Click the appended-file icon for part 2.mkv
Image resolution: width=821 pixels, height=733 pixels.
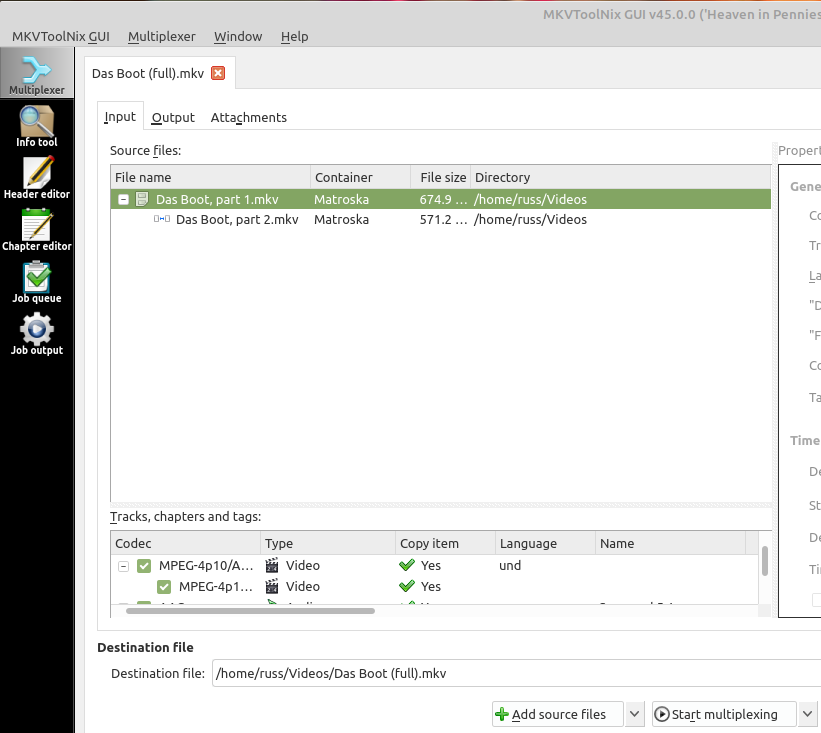point(162,219)
